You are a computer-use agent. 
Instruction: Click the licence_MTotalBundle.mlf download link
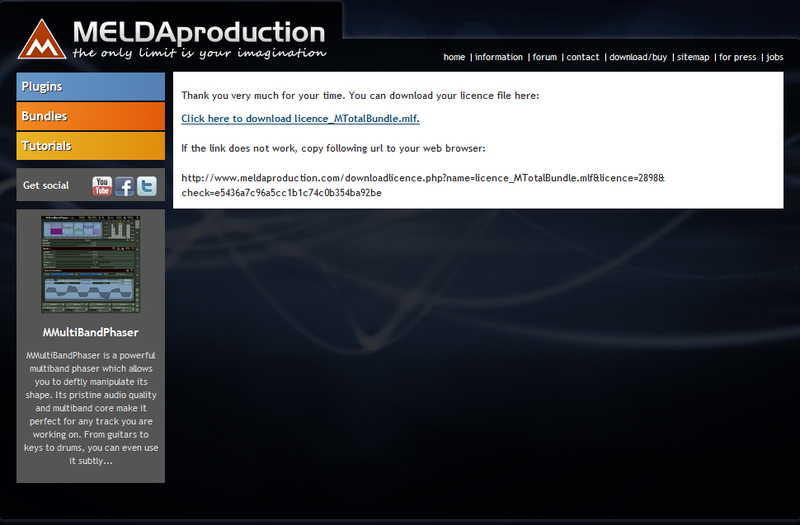click(301, 118)
